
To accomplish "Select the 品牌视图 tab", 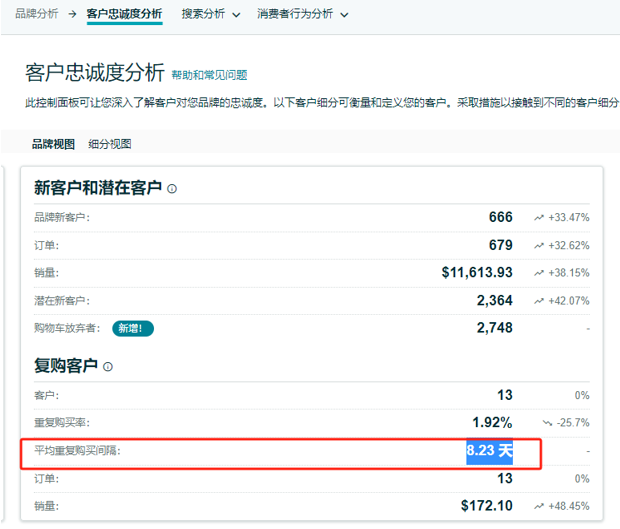I will coord(53,144).
